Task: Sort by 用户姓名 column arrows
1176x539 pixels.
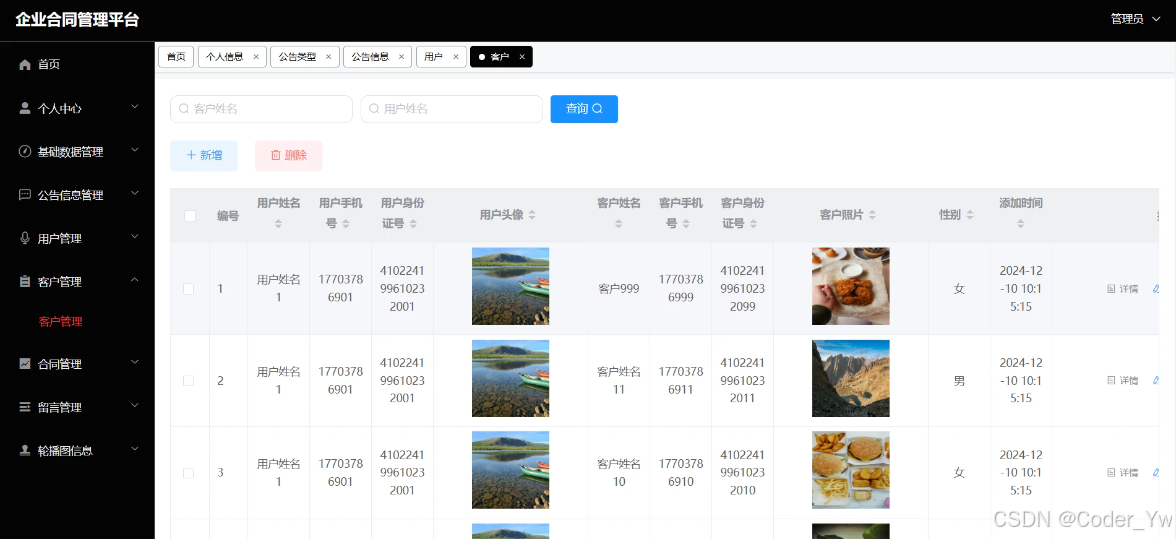Action: click(x=278, y=223)
